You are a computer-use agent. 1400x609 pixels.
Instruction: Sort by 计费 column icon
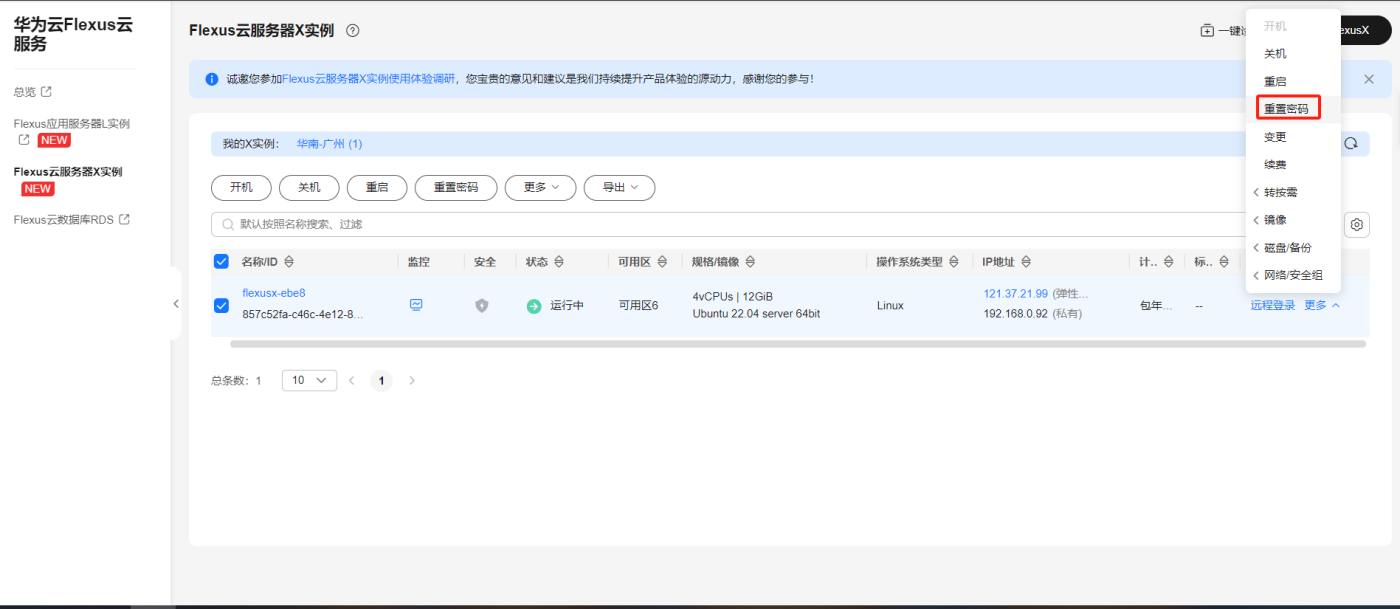pos(1168,262)
